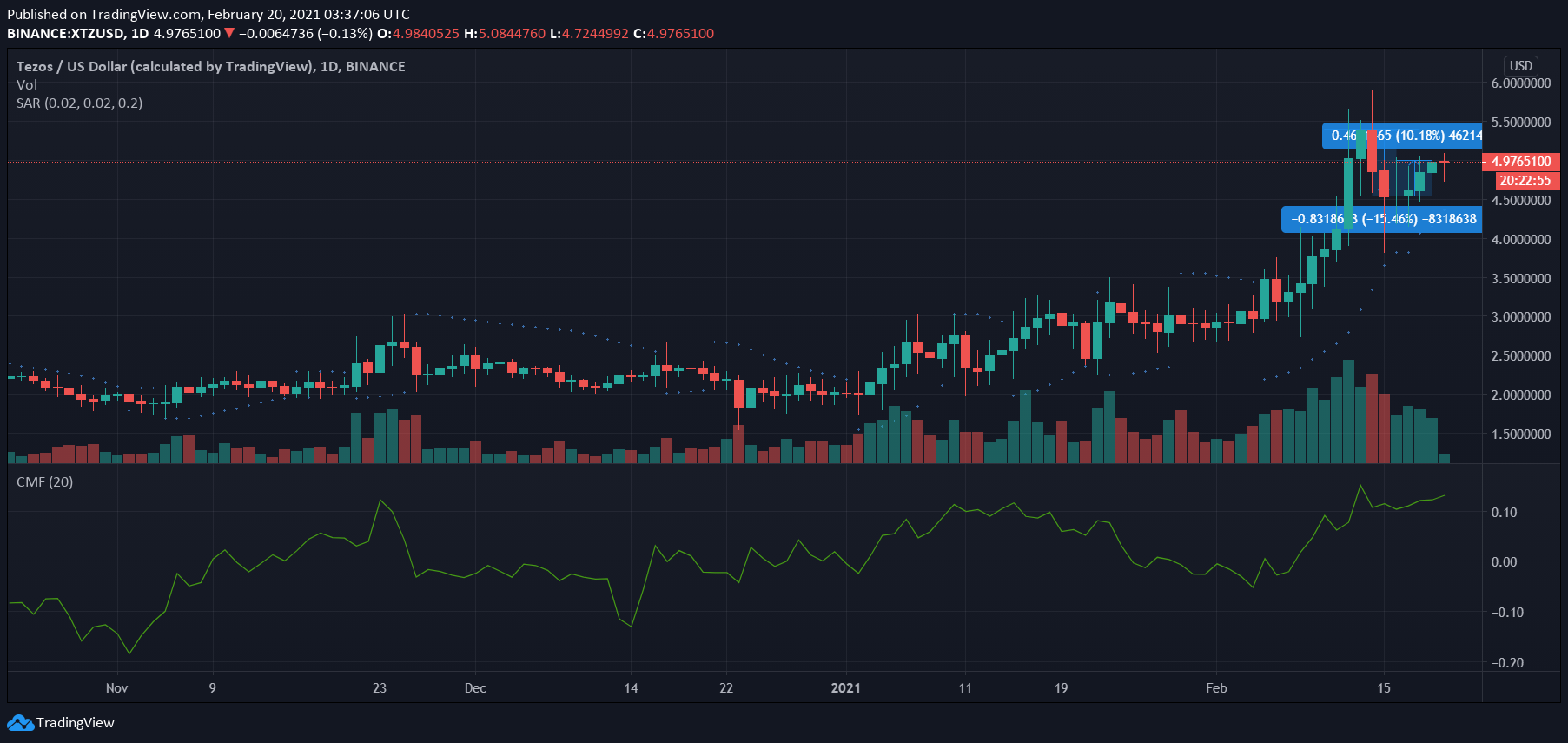
Task: Open the TradingView wordmark link
Action: point(76,723)
